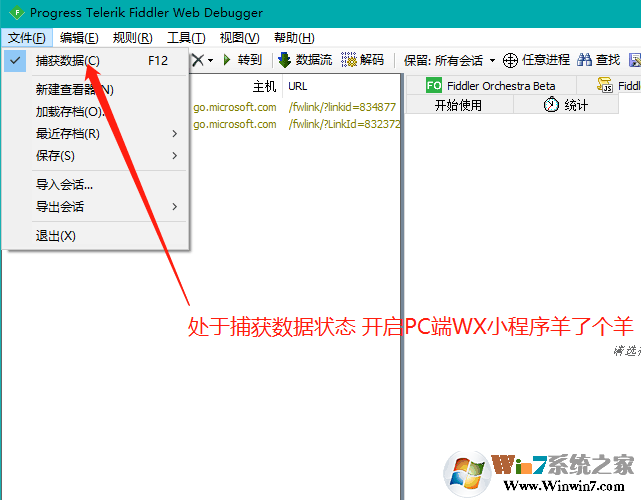Toggle the Capture Data (捕获数据) checkmark item
The width and height of the screenshot is (641, 500).
click(x=96, y=61)
